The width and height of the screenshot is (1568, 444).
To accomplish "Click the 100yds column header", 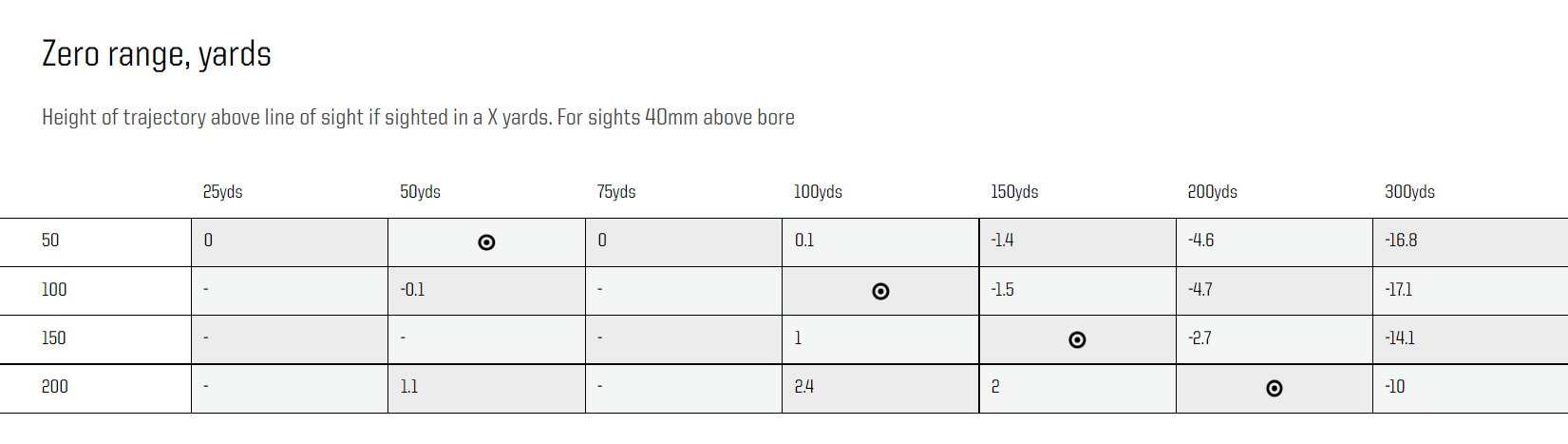I will coord(818,192).
